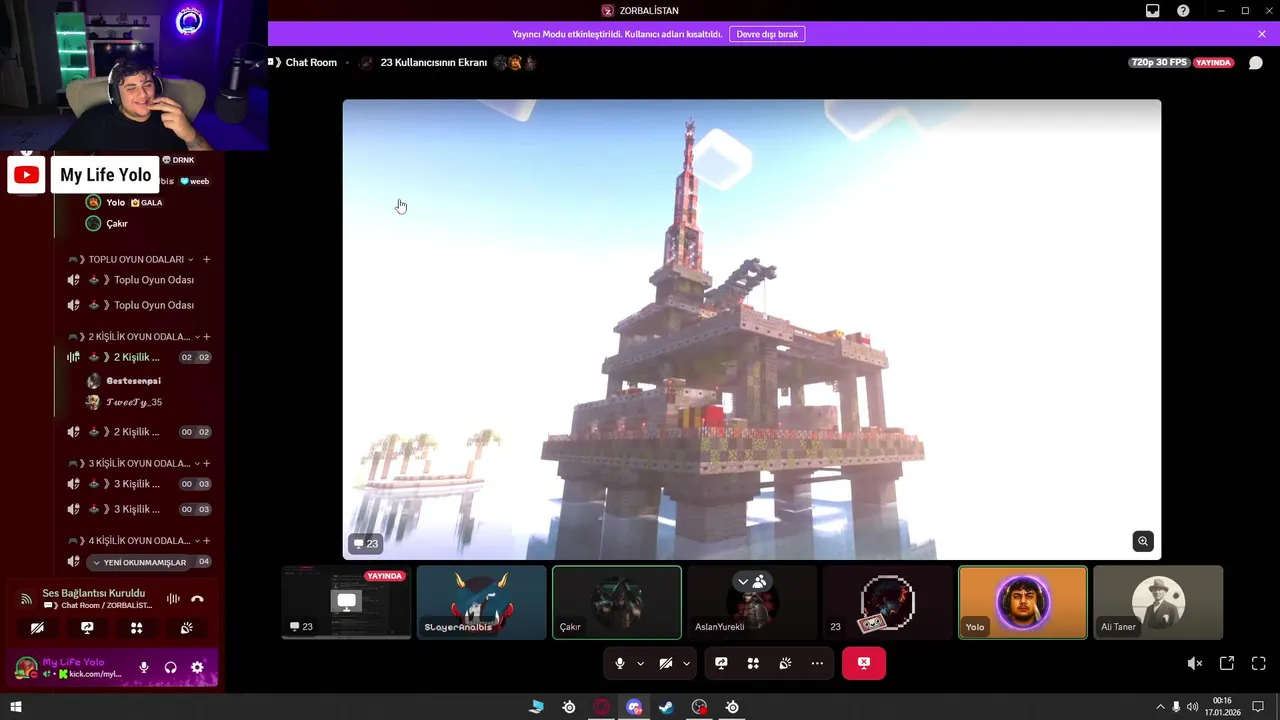Open the Chat Room channel title
The image size is (1280, 720).
click(311, 62)
